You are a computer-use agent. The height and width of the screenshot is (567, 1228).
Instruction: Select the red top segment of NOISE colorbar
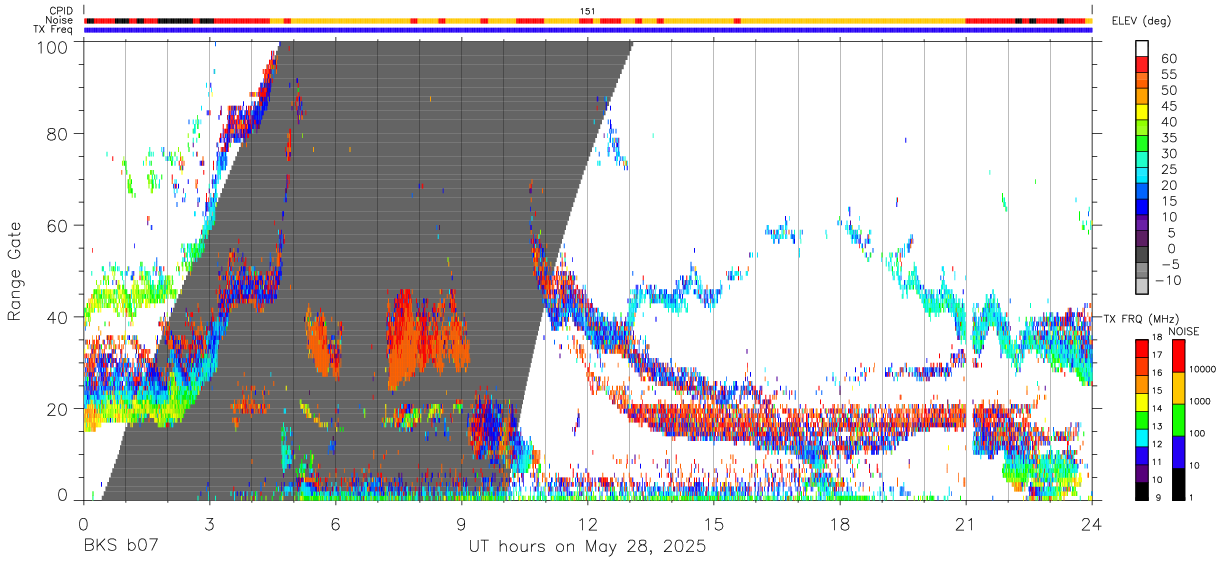click(1178, 356)
